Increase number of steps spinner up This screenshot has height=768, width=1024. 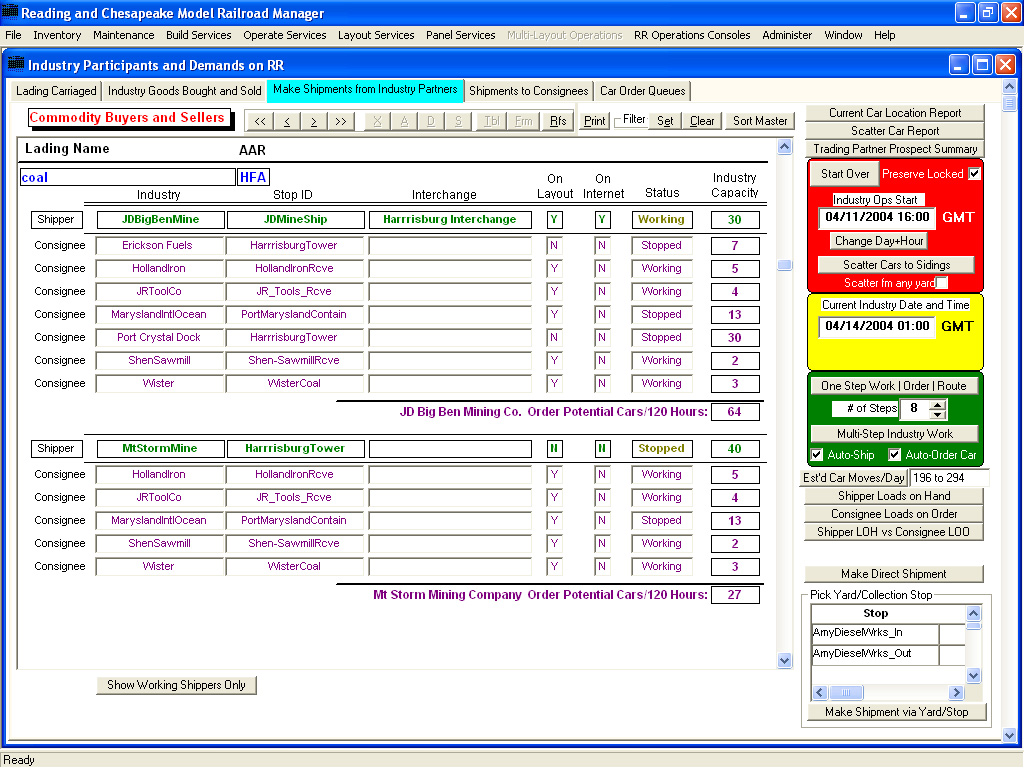coord(938,404)
